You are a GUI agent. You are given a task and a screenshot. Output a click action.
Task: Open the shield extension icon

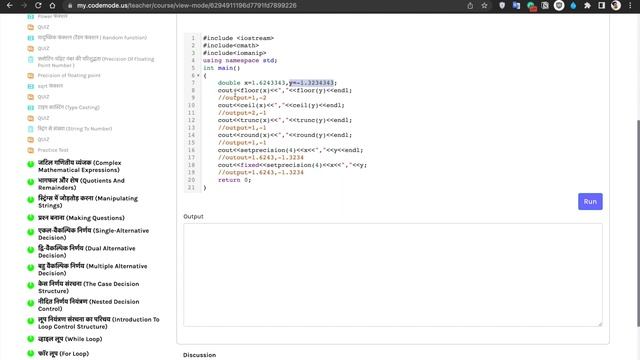pyautogui.click(x=502, y=6)
